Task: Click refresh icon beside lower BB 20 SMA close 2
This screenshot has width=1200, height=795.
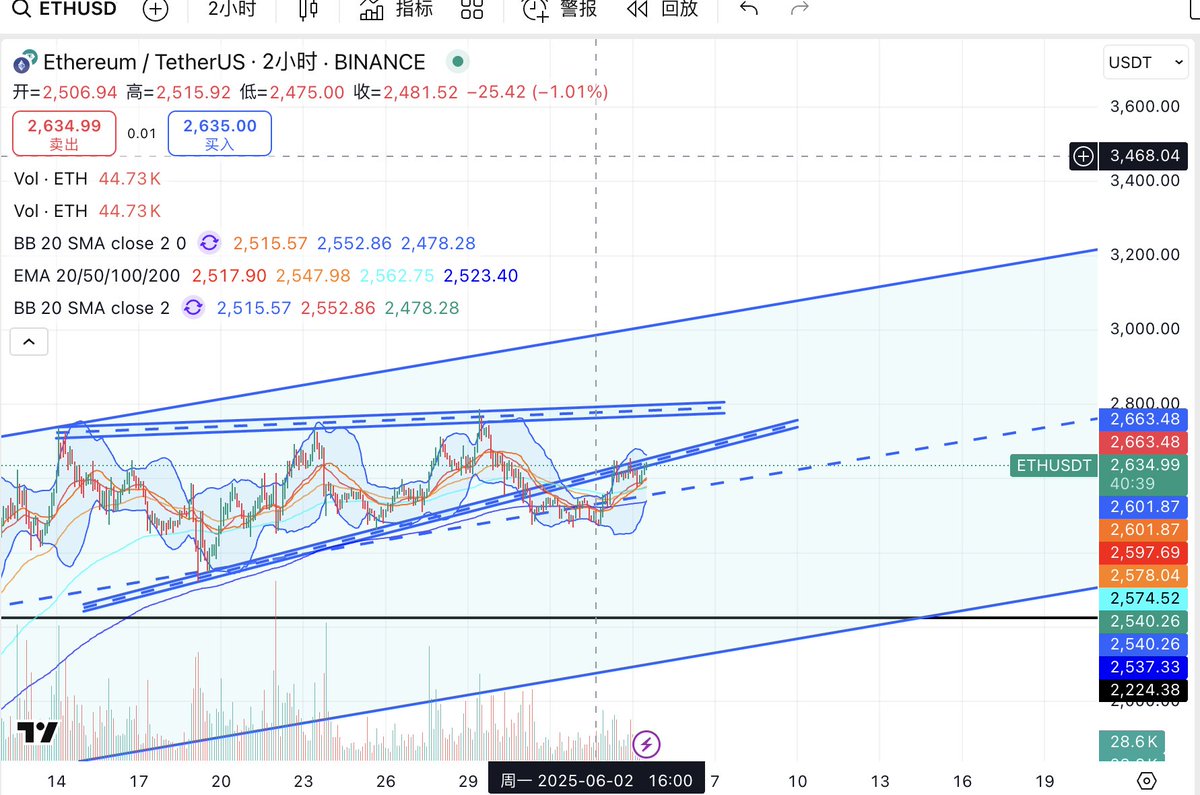Action: tap(192, 308)
